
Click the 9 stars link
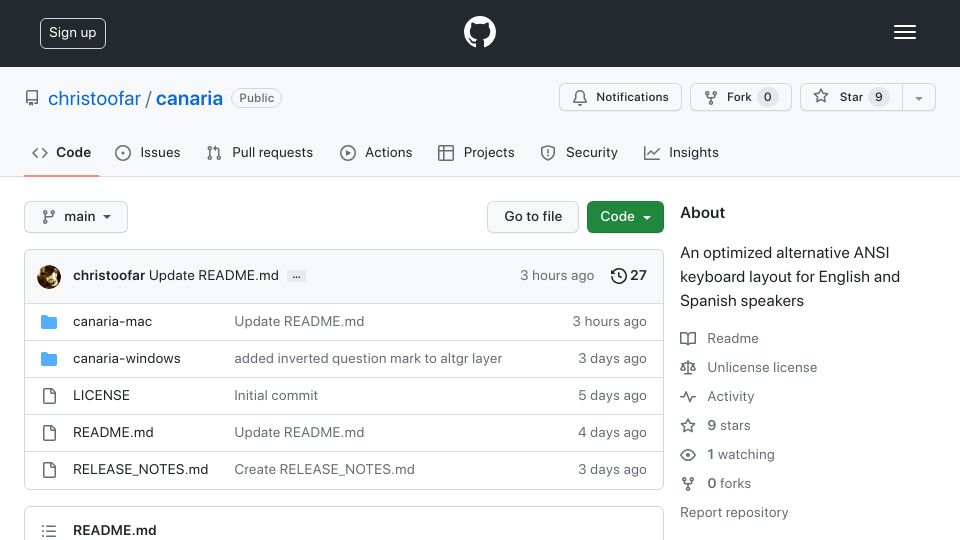pos(729,426)
